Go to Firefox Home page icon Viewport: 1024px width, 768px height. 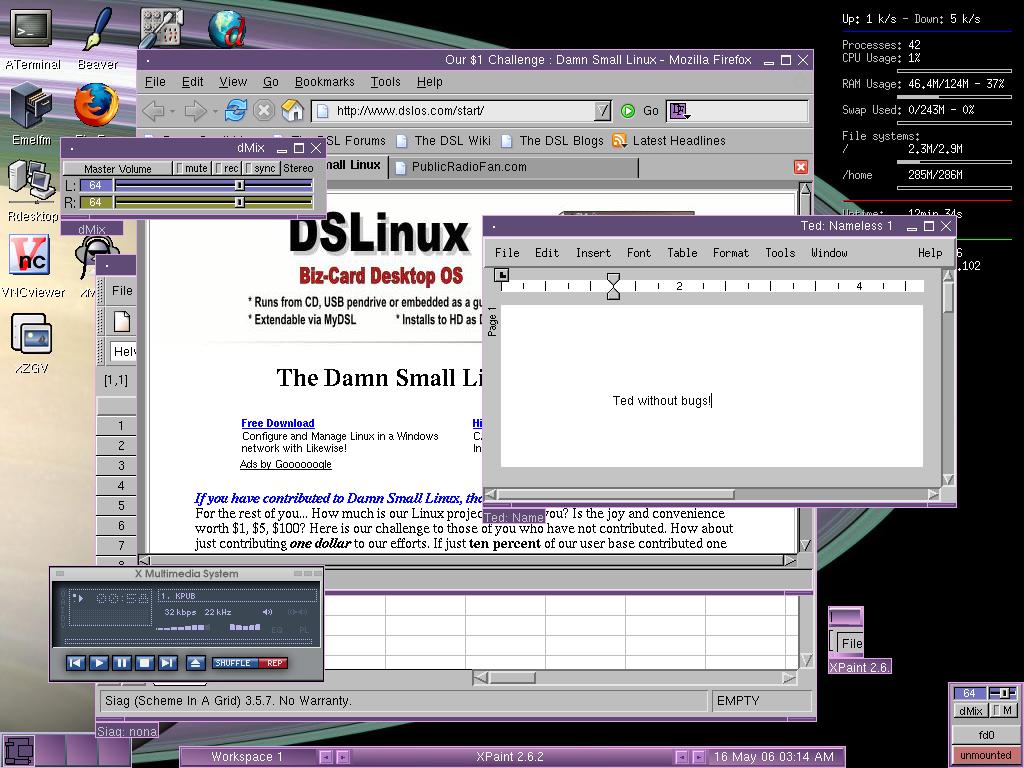click(x=293, y=110)
